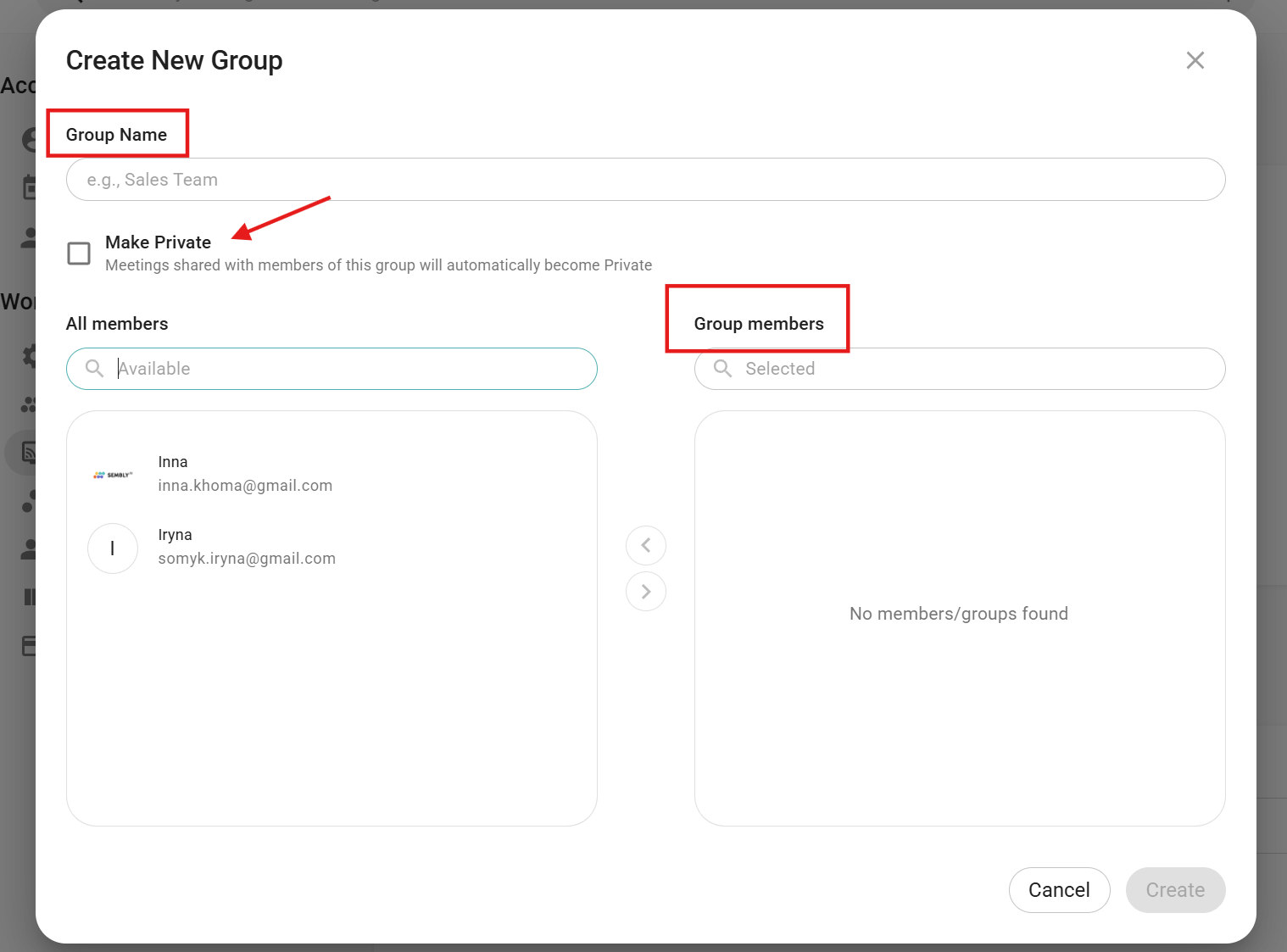
Task: Click the Create button
Action: click(x=1175, y=890)
